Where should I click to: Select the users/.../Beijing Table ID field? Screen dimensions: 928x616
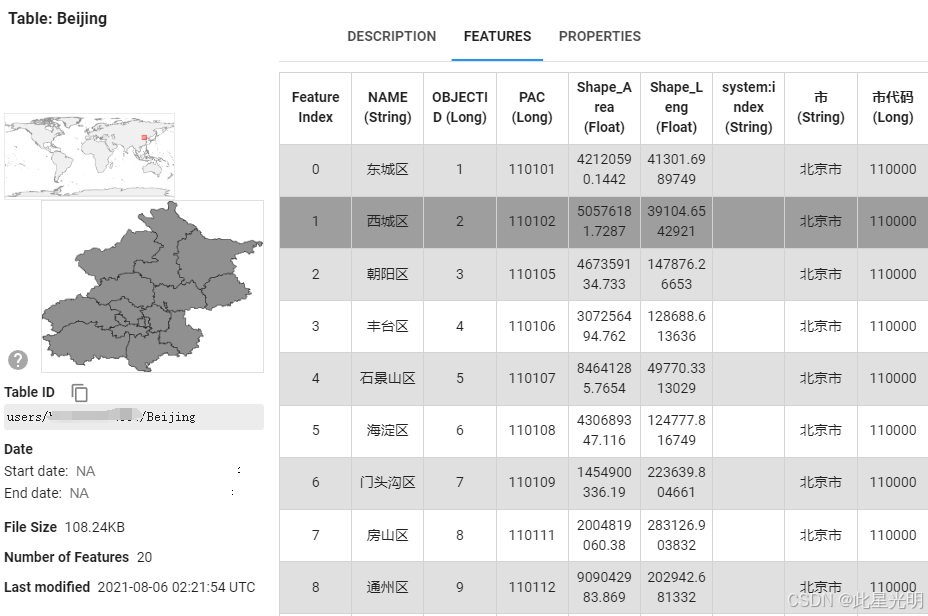point(134,417)
